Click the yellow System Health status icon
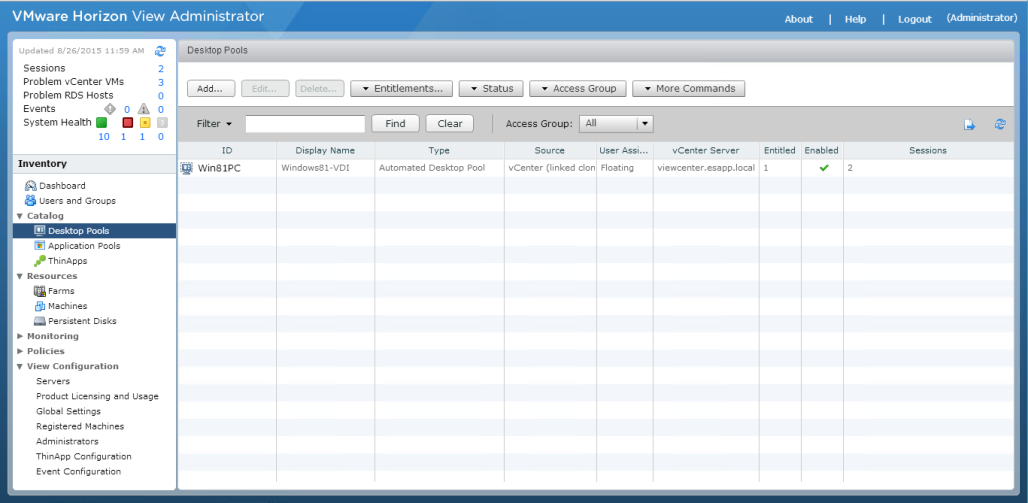Viewport: 1028px width, 503px height. click(145, 123)
